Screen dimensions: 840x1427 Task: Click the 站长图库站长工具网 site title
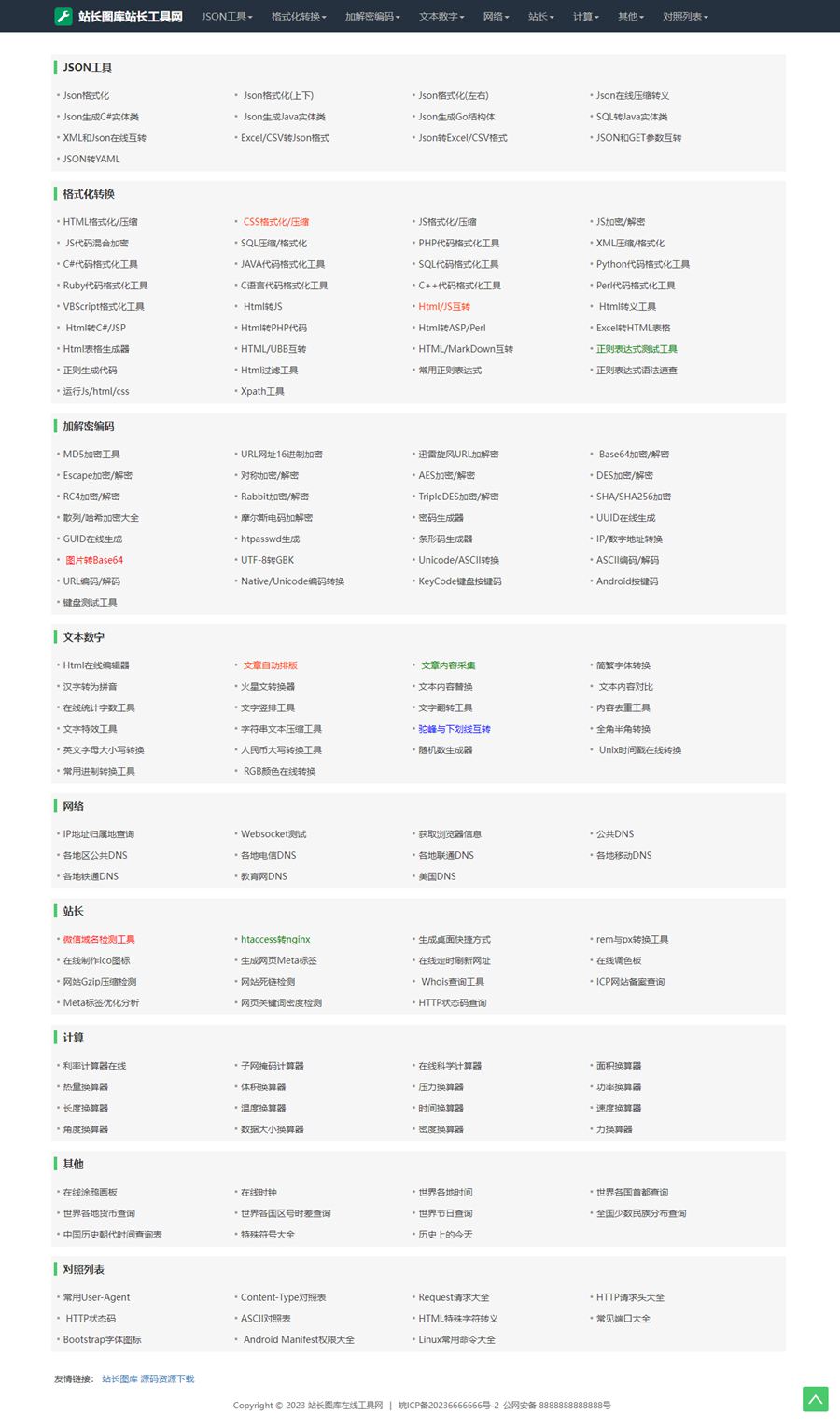[x=131, y=17]
